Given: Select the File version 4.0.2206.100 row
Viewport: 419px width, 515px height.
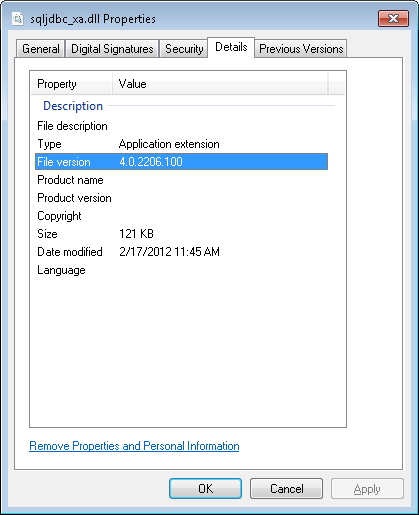Looking at the screenshot, I should (181, 162).
